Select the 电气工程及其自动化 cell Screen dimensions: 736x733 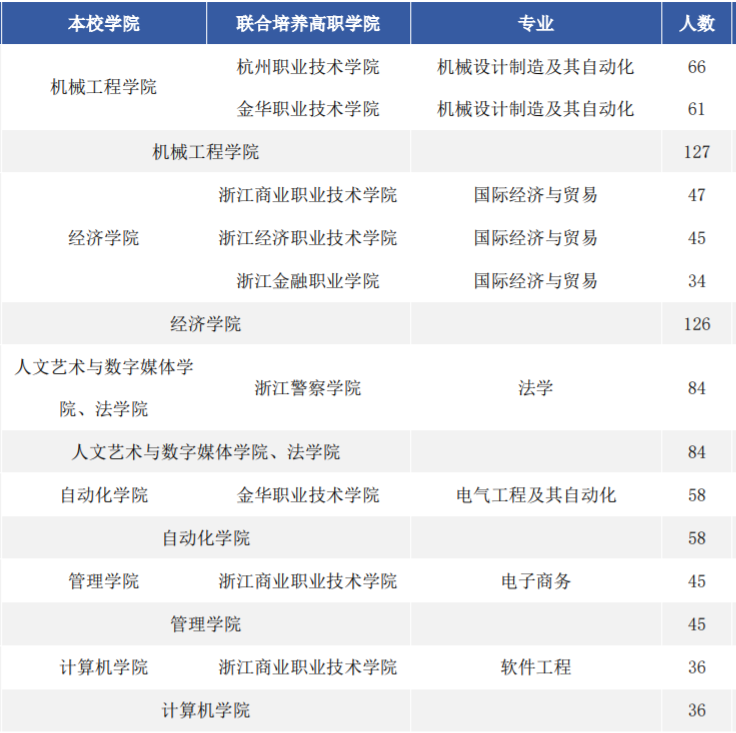[x=536, y=495]
